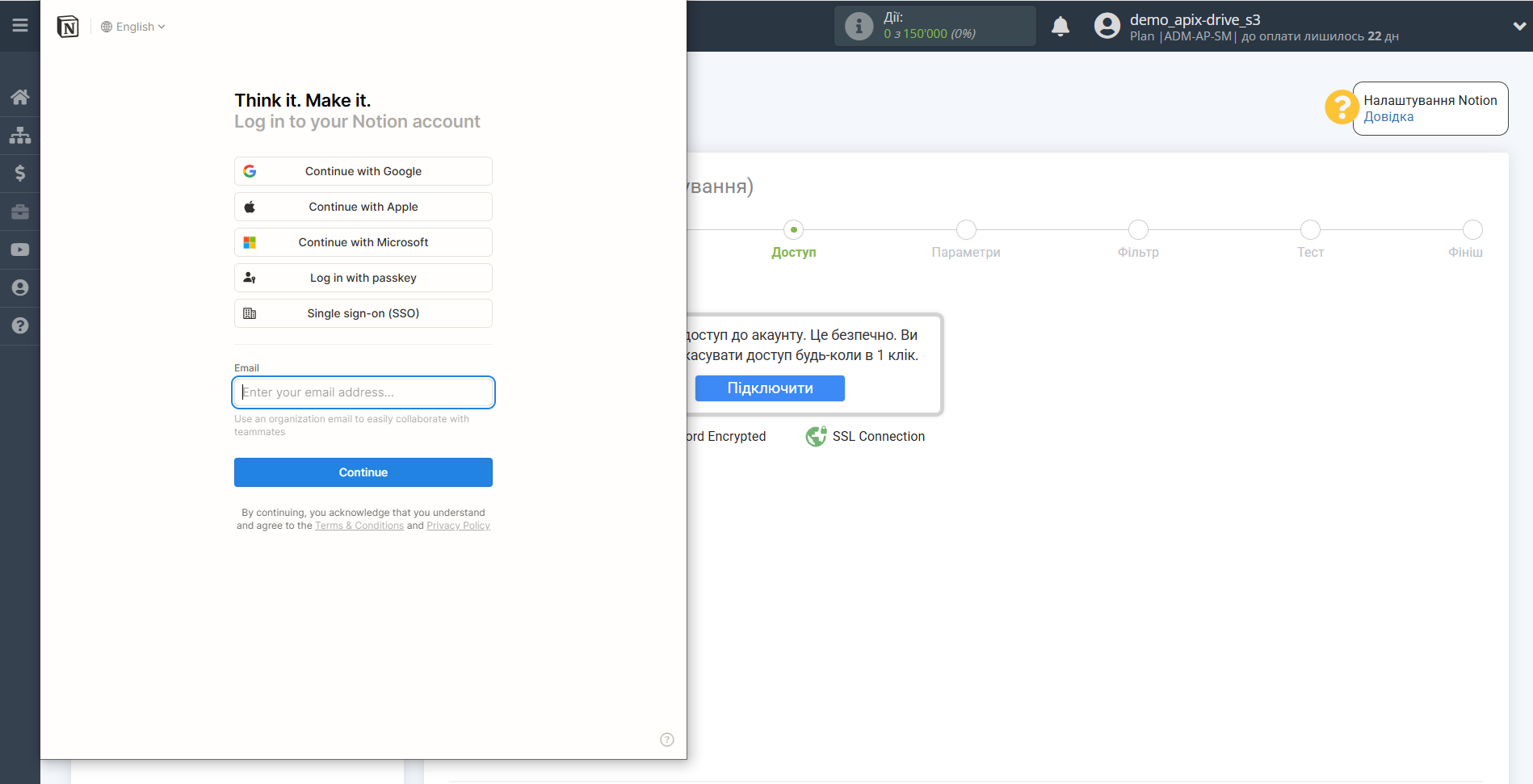Viewport: 1533px width, 784px height.
Task: Click the actions counter 0 з 150'000
Action: click(930, 34)
